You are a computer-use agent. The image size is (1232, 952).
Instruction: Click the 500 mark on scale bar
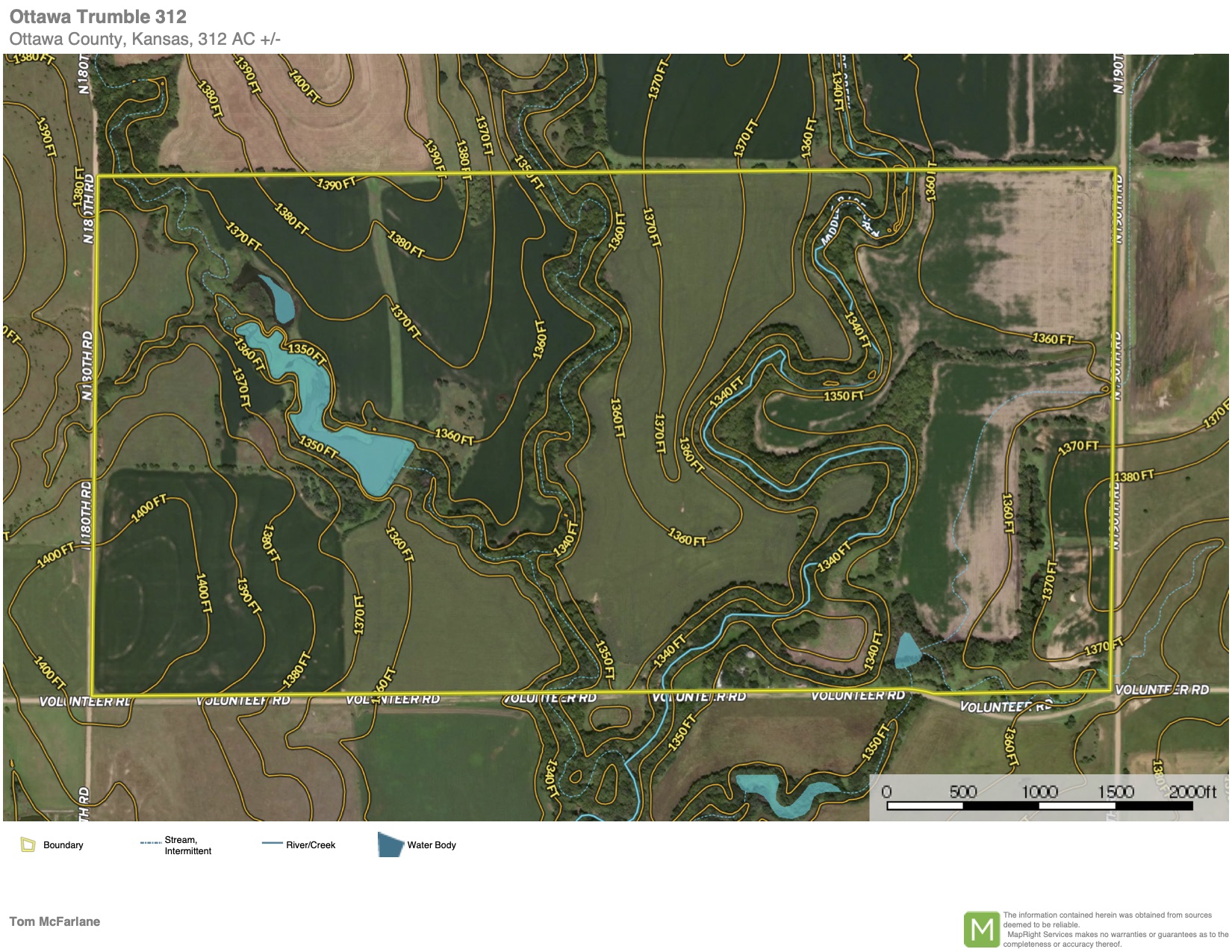coord(962,791)
